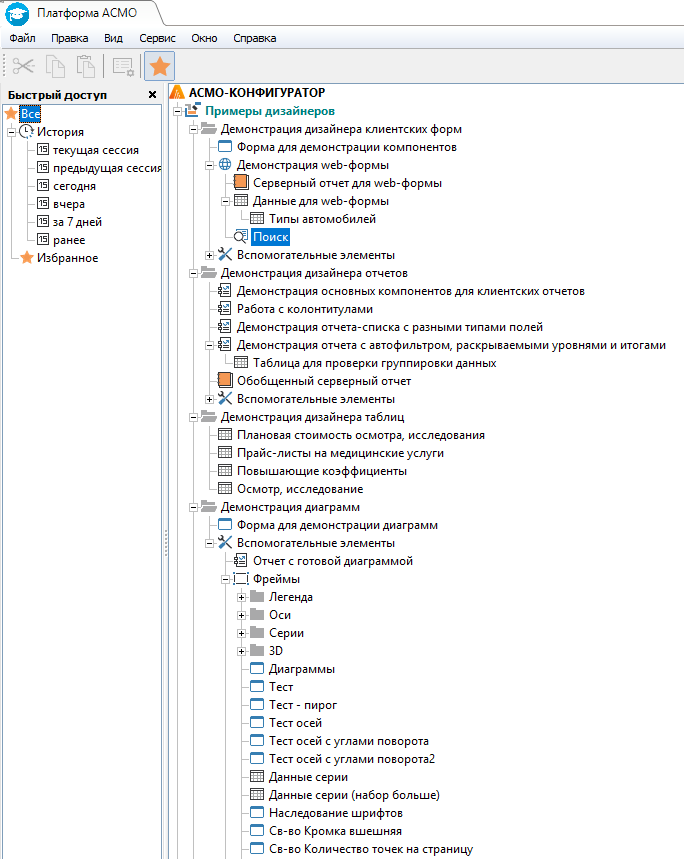Image resolution: width=684 pixels, height=859 pixels.
Task: Collapse the отчета с автофильтром node
Action: click(209, 346)
